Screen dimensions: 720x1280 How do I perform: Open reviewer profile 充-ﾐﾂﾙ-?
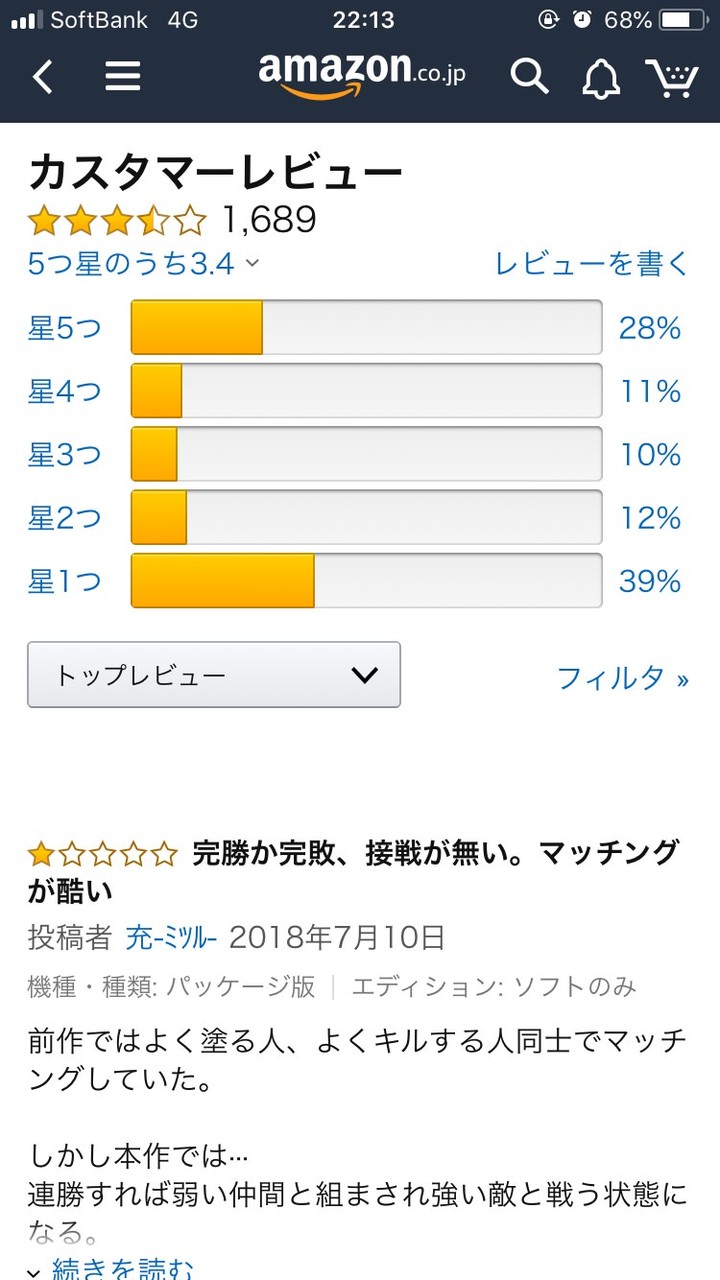click(x=171, y=938)
